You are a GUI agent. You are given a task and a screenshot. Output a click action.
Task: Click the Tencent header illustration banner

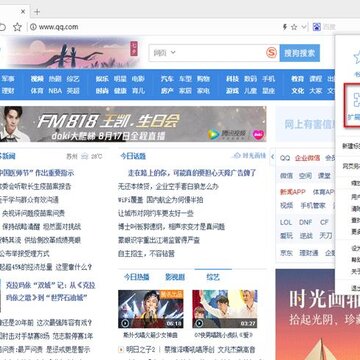(x=73, y=52)
